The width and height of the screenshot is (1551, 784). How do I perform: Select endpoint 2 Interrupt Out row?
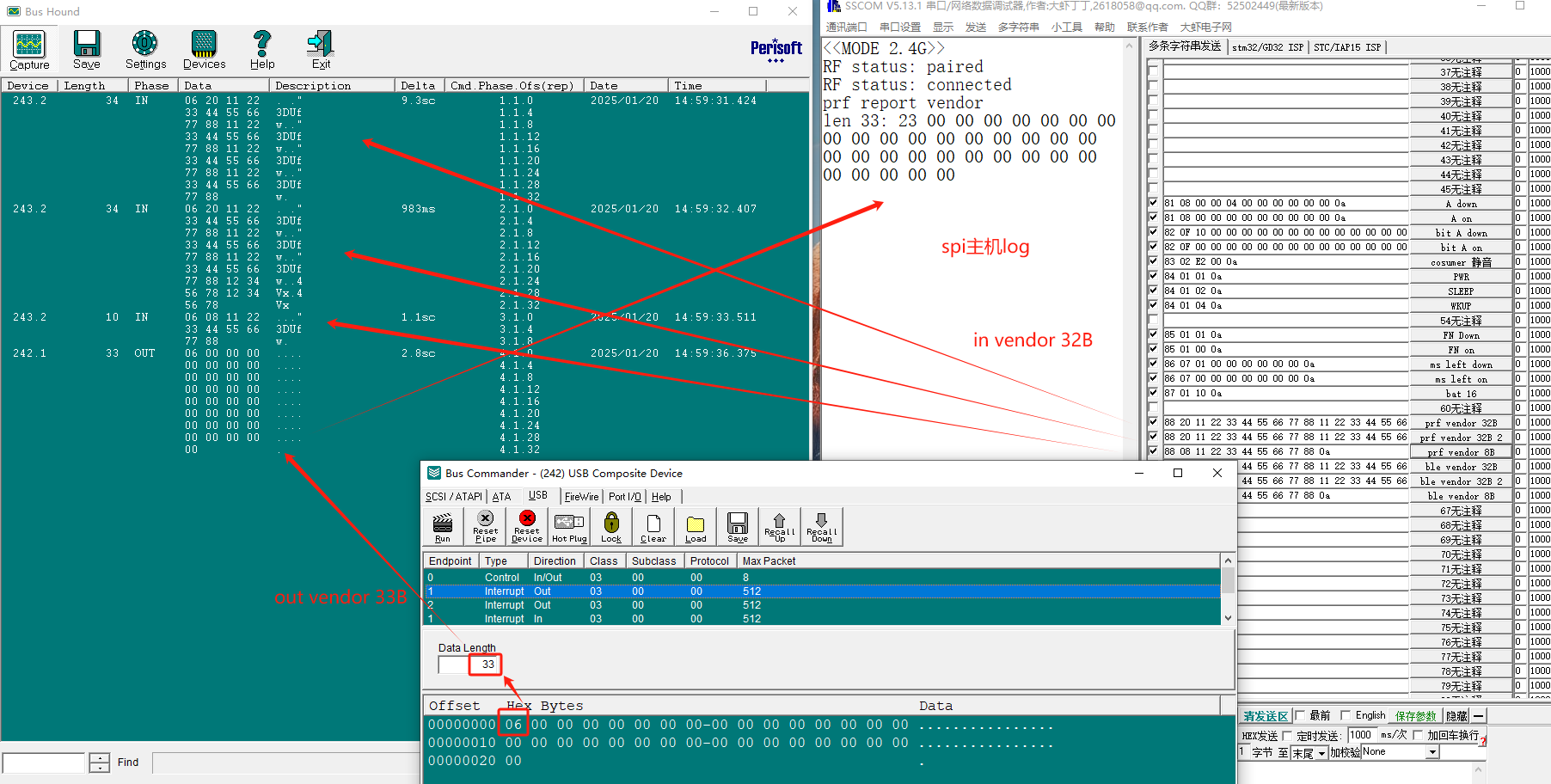[x=822, y=605]
